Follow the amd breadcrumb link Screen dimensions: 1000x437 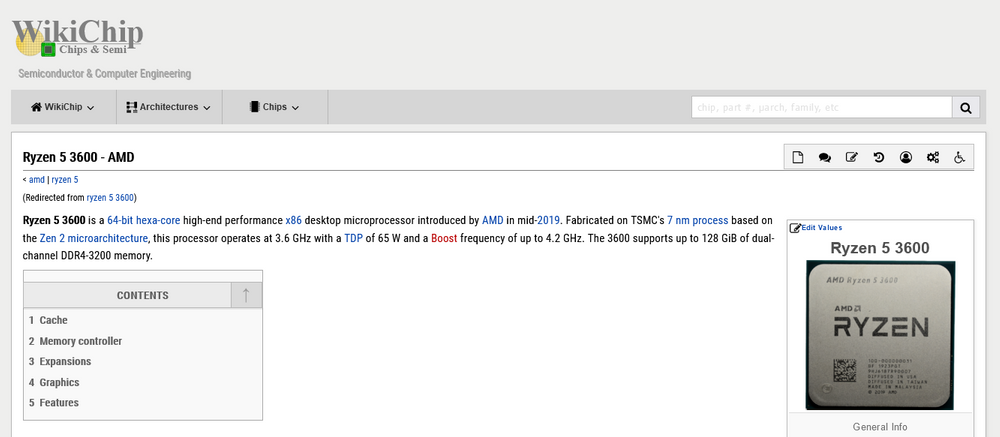pos(37,180)
